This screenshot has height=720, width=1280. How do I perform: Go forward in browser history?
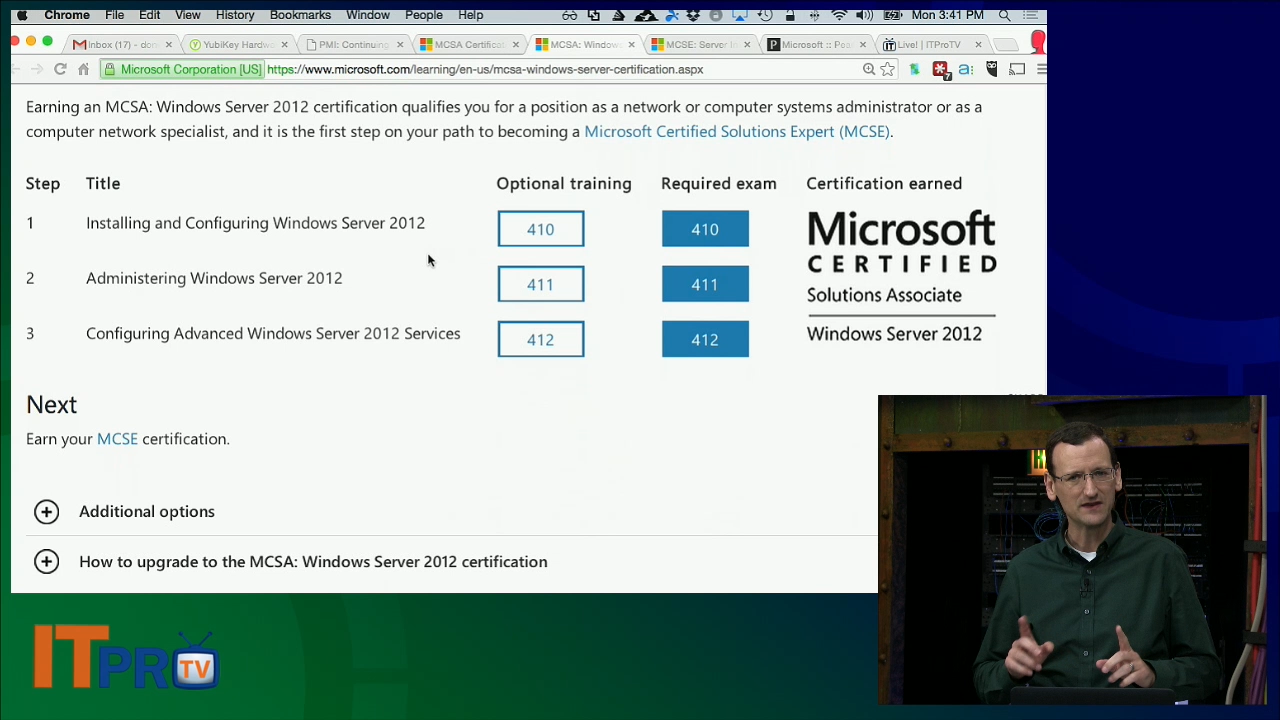pos(37,69)
